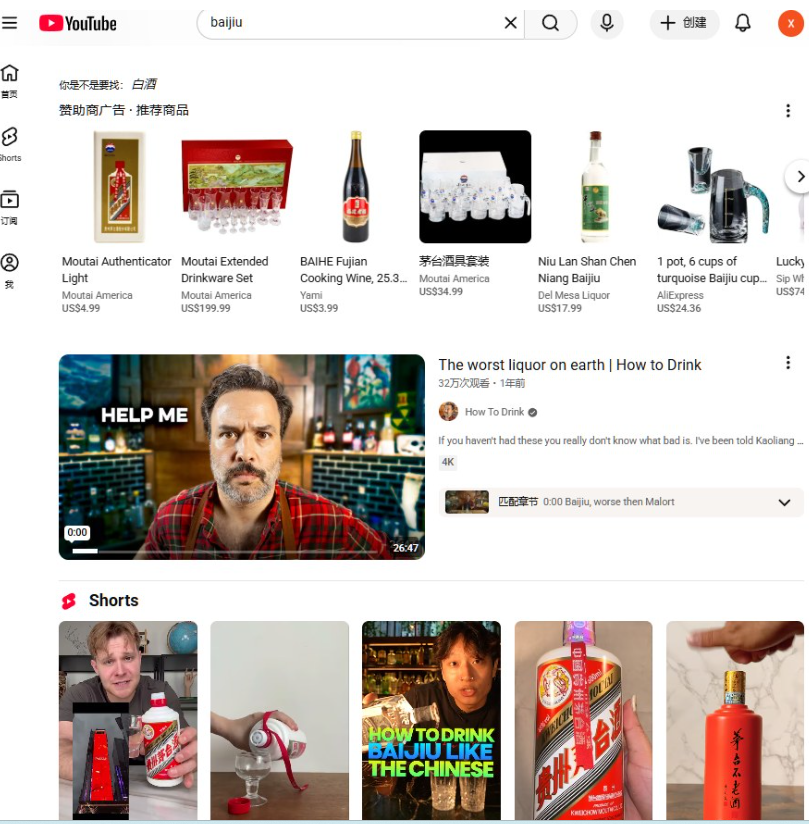Click the video title The worst liquor
The width and height of the screenshot is (809, 824).
pyautogui.click(x=570, y=365)
